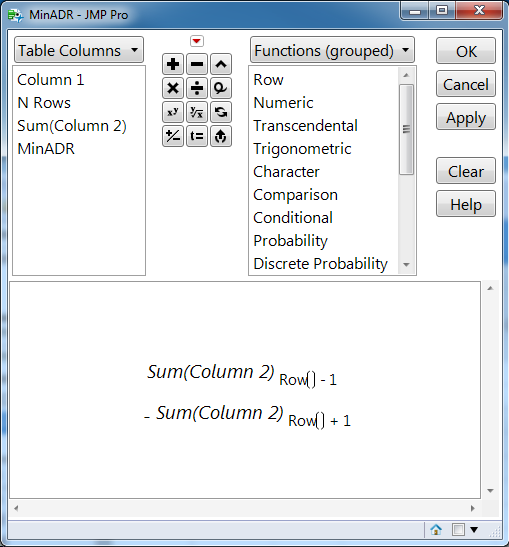Open the status bar dropdown arrow
The image size is (509, 547).
(474, 530)
